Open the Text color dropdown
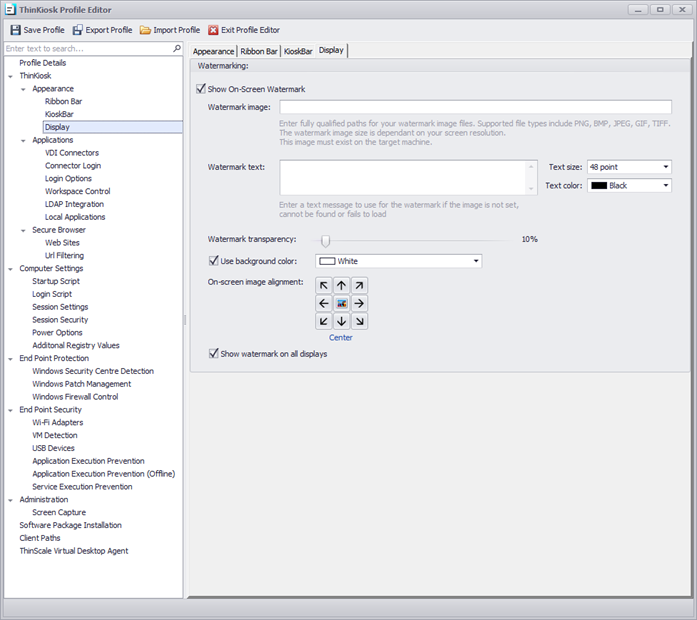Image resolution: width=697 pixels, height=620 pixels. click(x=666, y=185)
